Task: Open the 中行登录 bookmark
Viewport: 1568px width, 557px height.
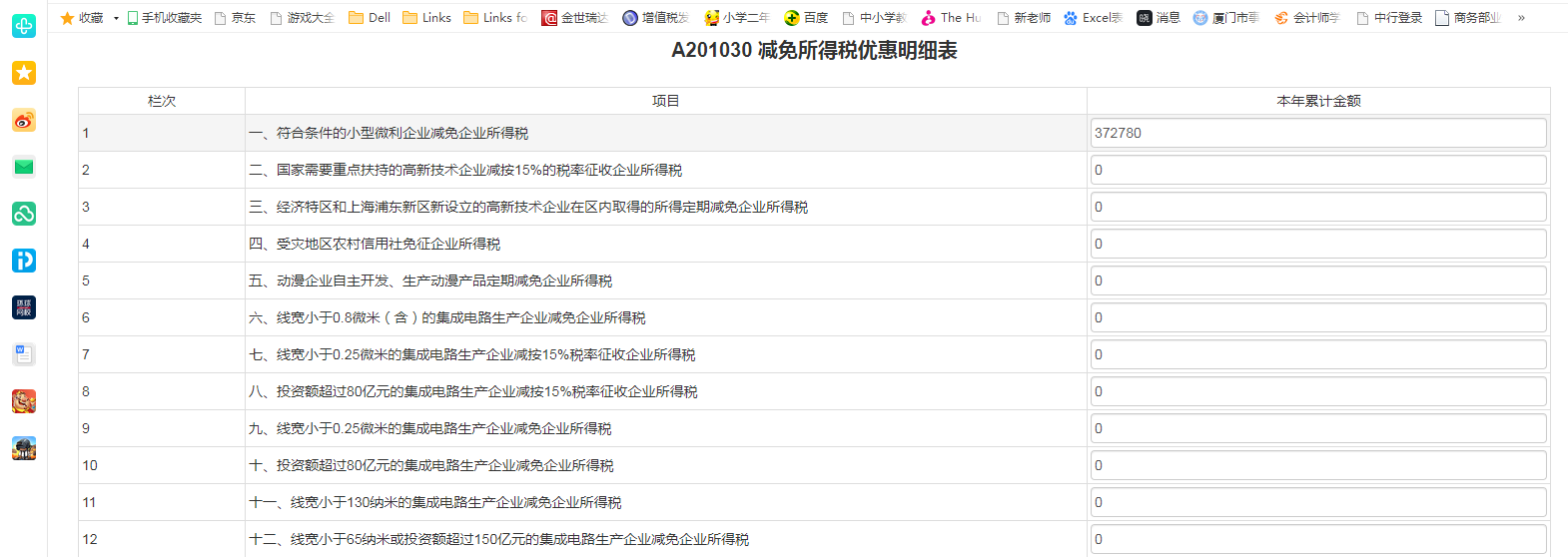Action: click(x=1389, y=18)
